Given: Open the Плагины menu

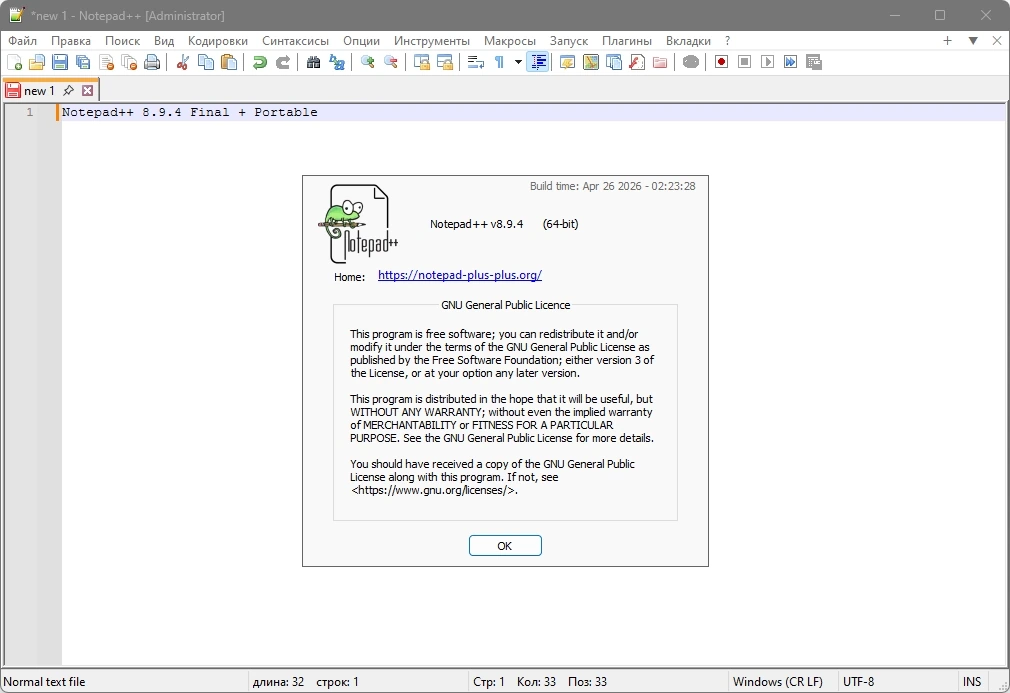Looking at the screenshot, I should click(x=627, y=41).
